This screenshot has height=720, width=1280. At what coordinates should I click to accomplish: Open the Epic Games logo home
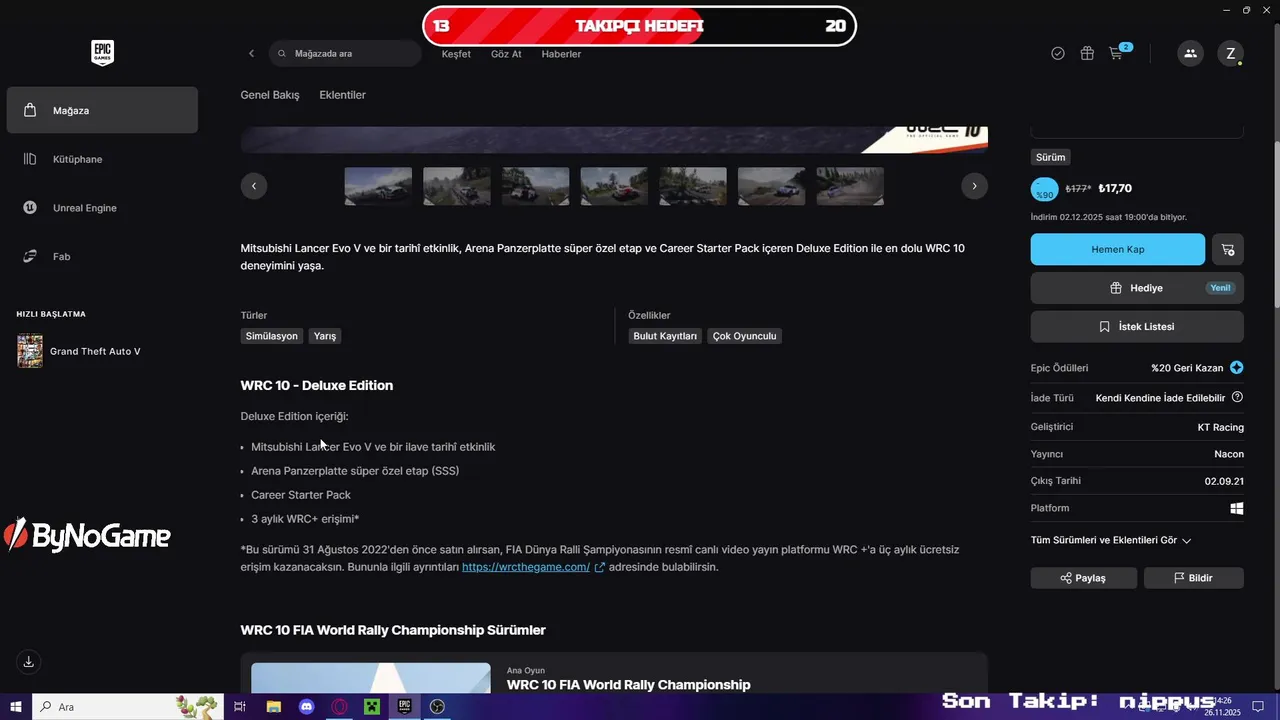click(x=102, y=53)
